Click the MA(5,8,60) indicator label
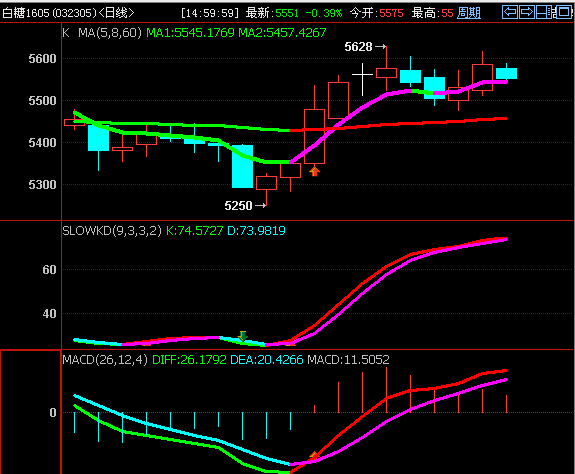The width and height of the screenshot is (575, 474). coord(110,33)
